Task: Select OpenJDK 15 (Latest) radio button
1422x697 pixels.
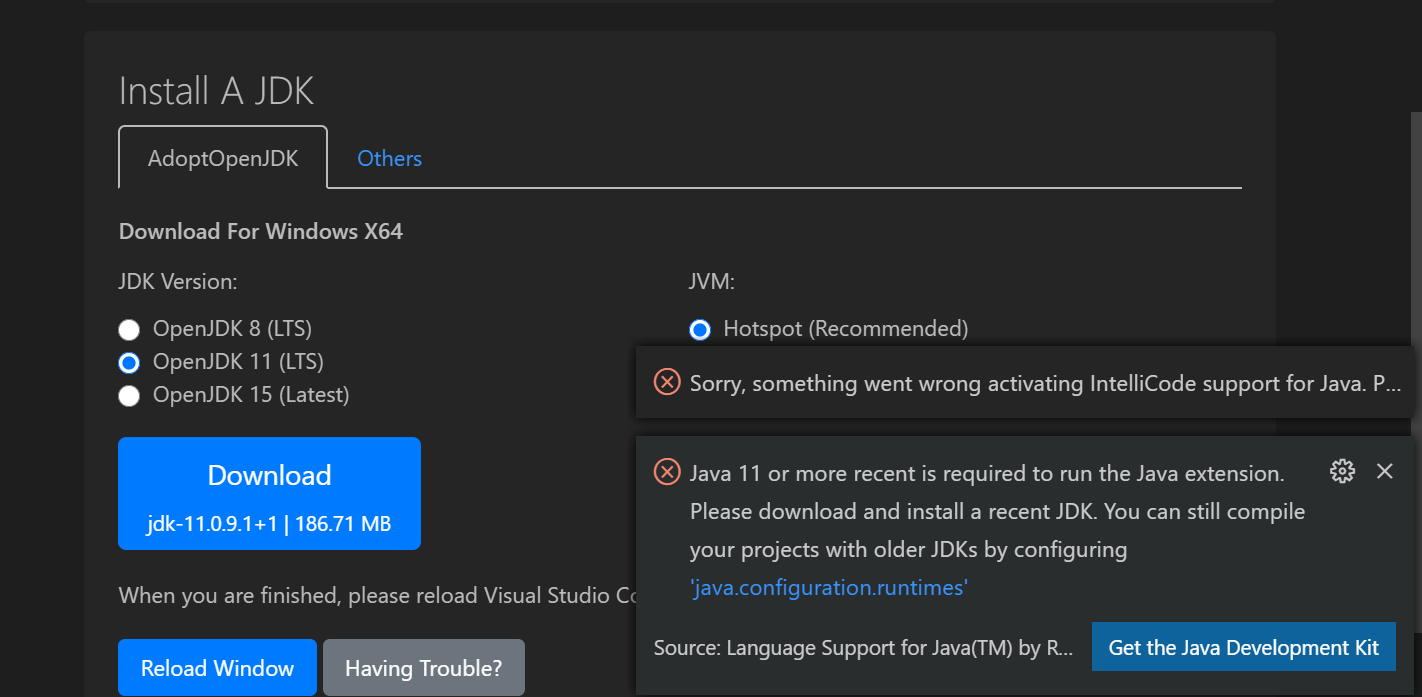Action: 129,395
